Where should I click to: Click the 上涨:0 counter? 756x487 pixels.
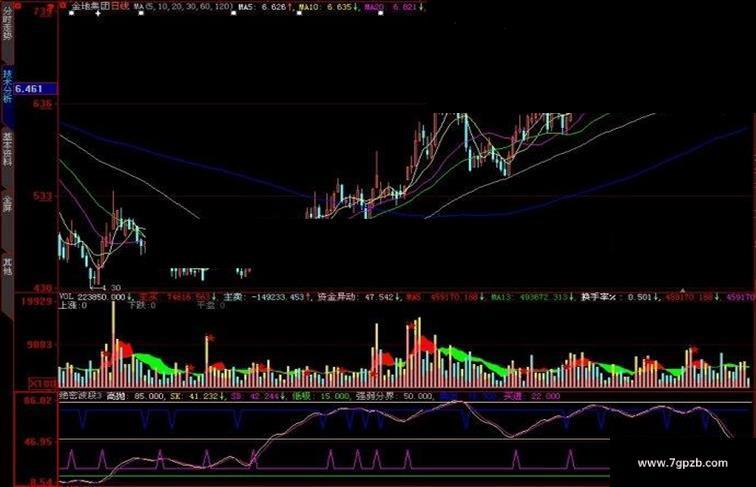[x=72, y=305]
